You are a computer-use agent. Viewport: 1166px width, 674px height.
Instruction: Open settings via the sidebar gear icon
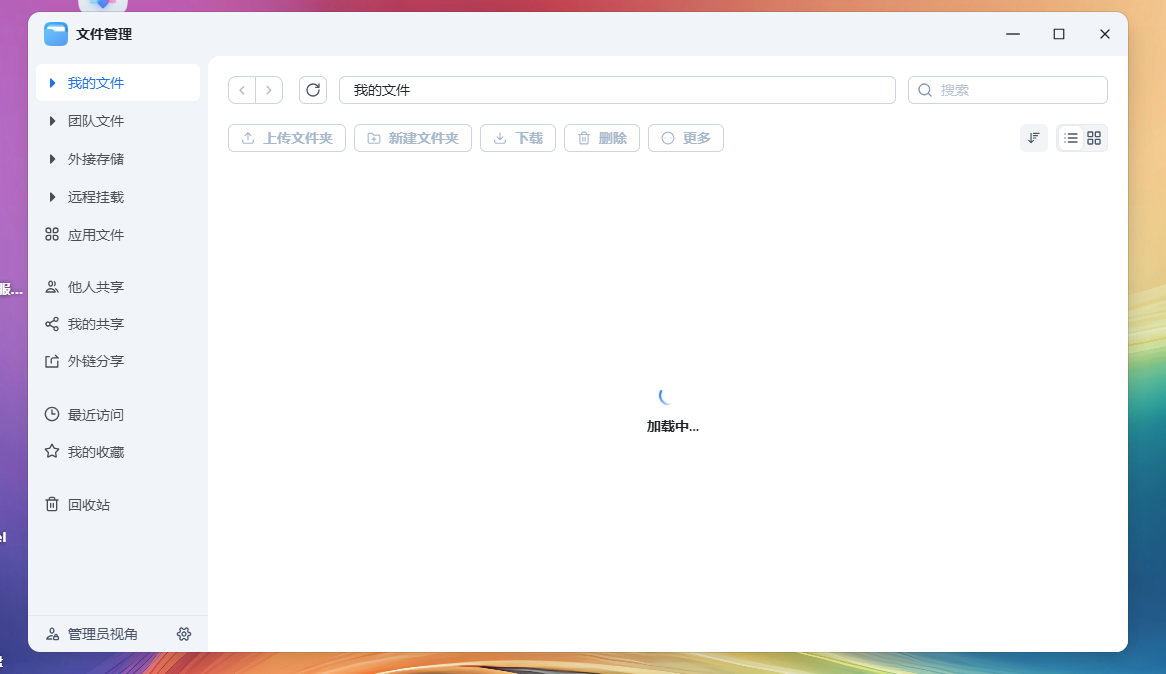click(184, 634)
